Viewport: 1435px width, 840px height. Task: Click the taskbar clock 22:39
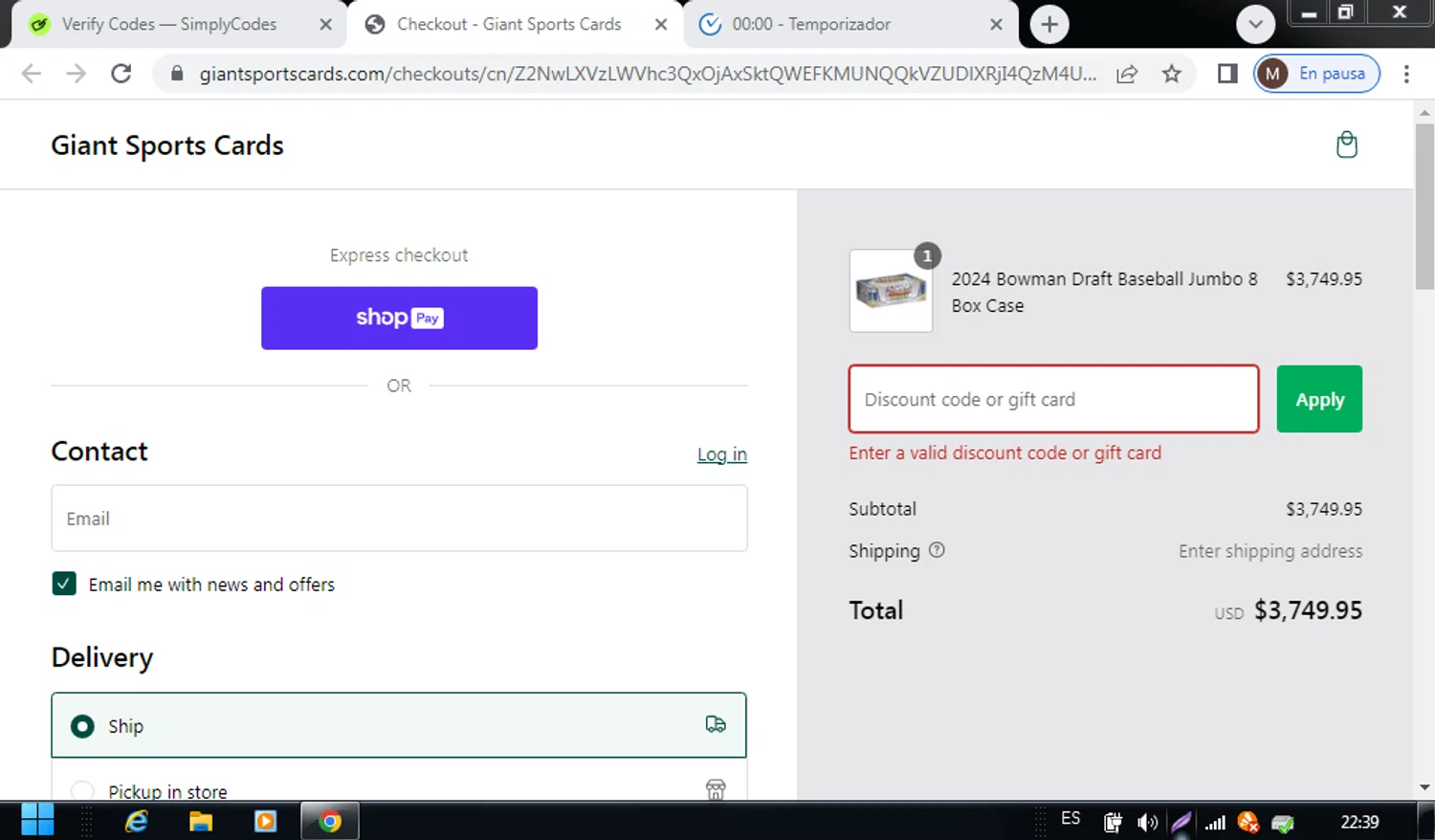click(1358, 822)
